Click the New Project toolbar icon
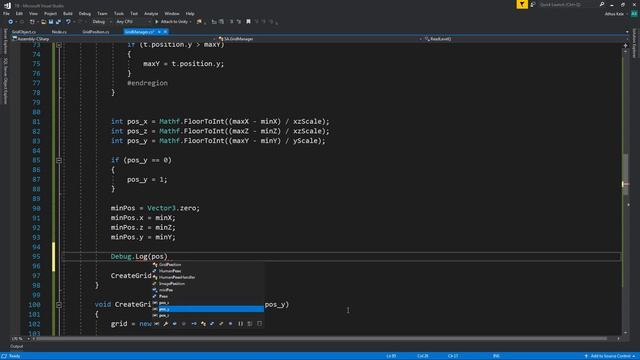 coord(32,22)
